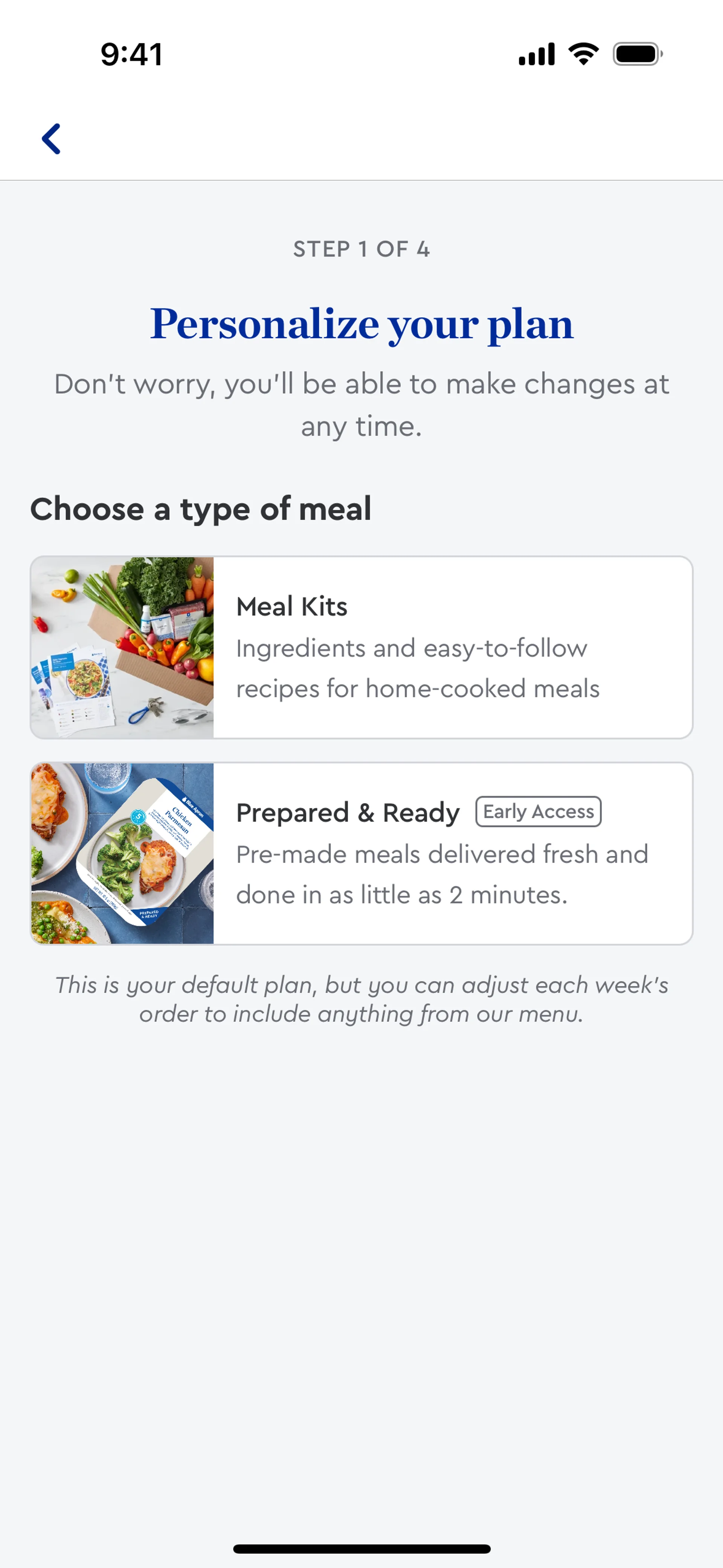Tap the battery indicator icon
This screenshot has height=1568, width=723.
[x=637, y=54]
